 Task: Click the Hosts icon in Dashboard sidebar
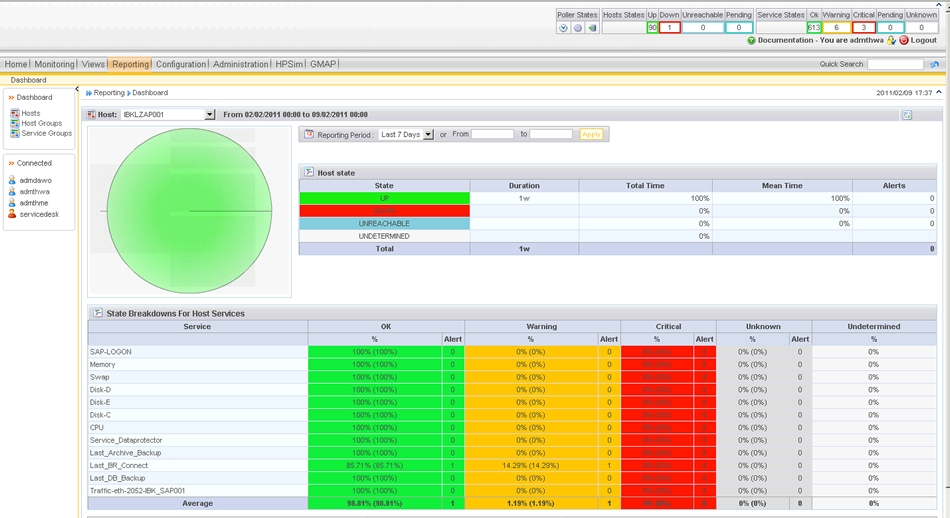pos(15,113)
